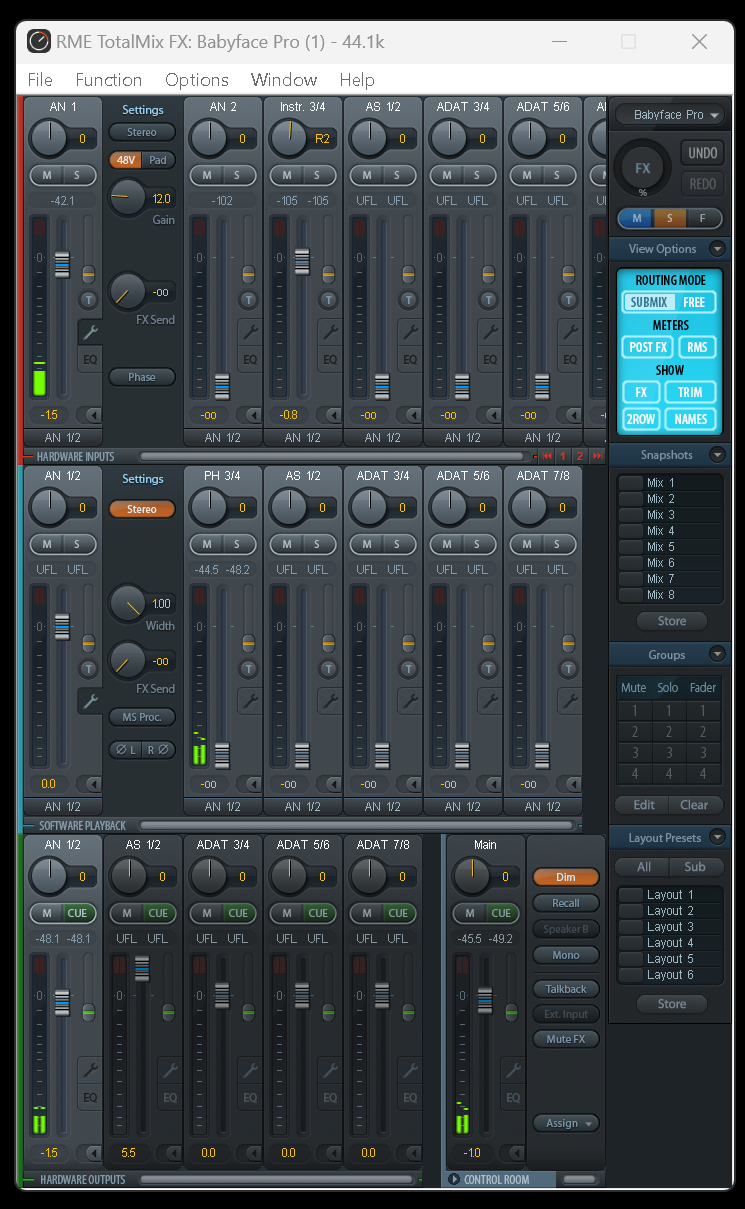Click the UNDO button
Viewport: 745px width, 1209px height.
pos(703,153)
